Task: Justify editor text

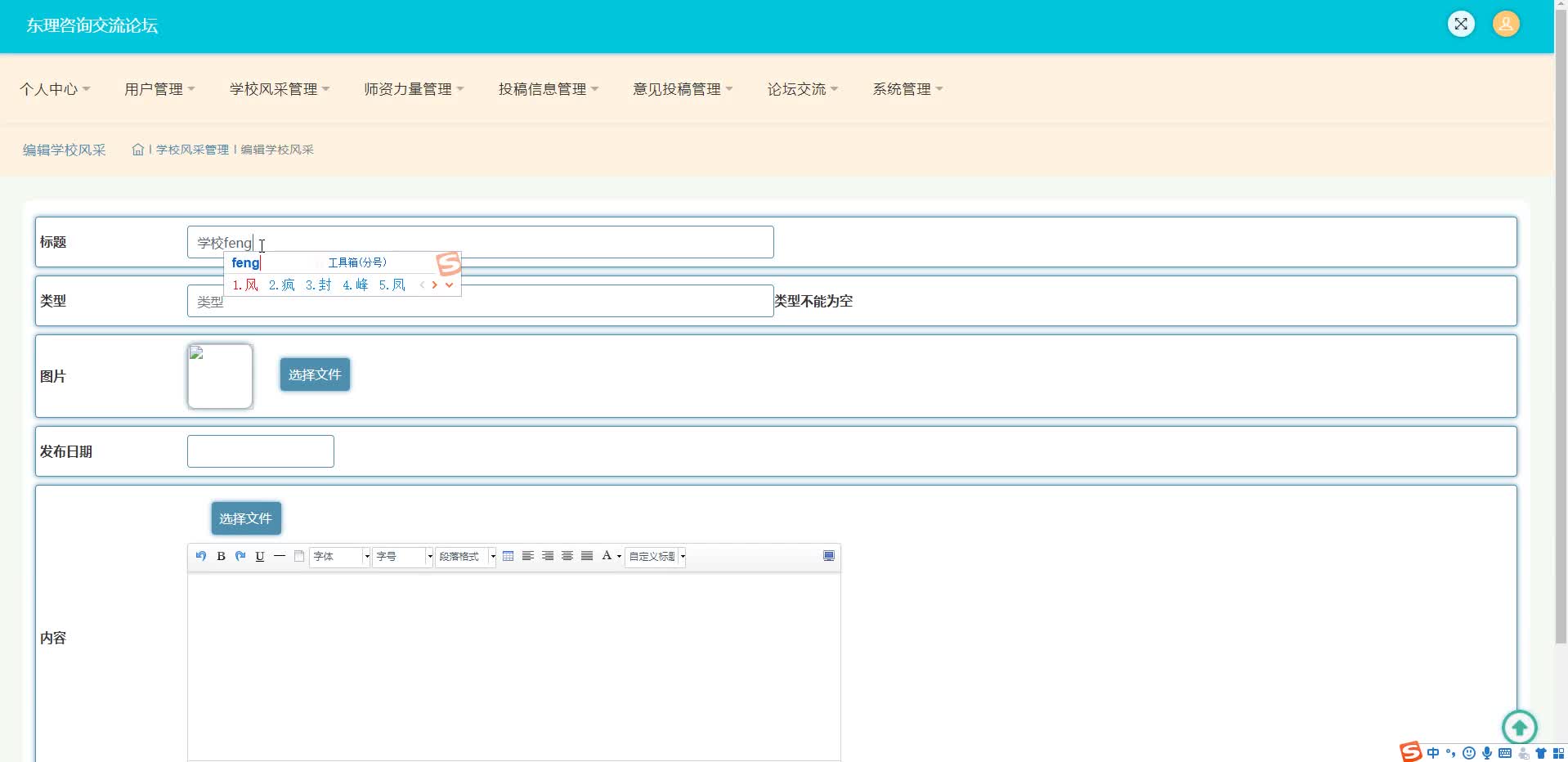Action: tap(587, 556)
